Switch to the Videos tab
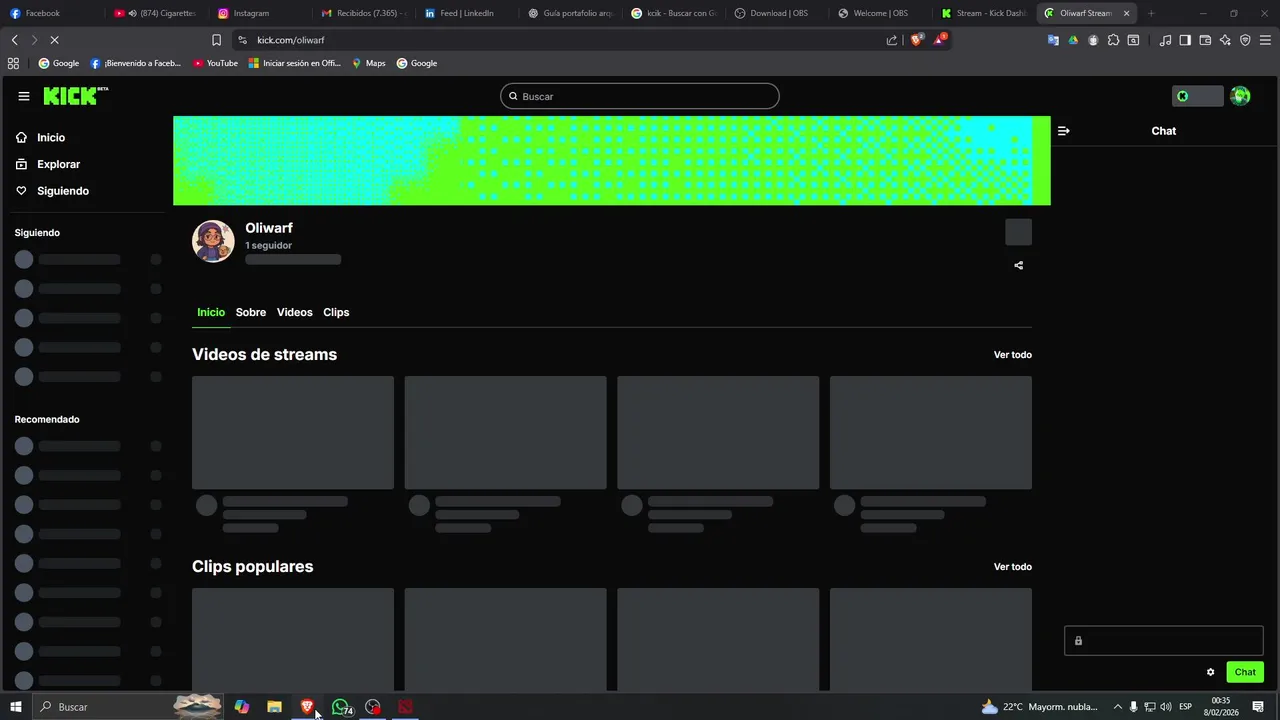The width and height of the screenshot is (1280, 720). tap(295, 312)
